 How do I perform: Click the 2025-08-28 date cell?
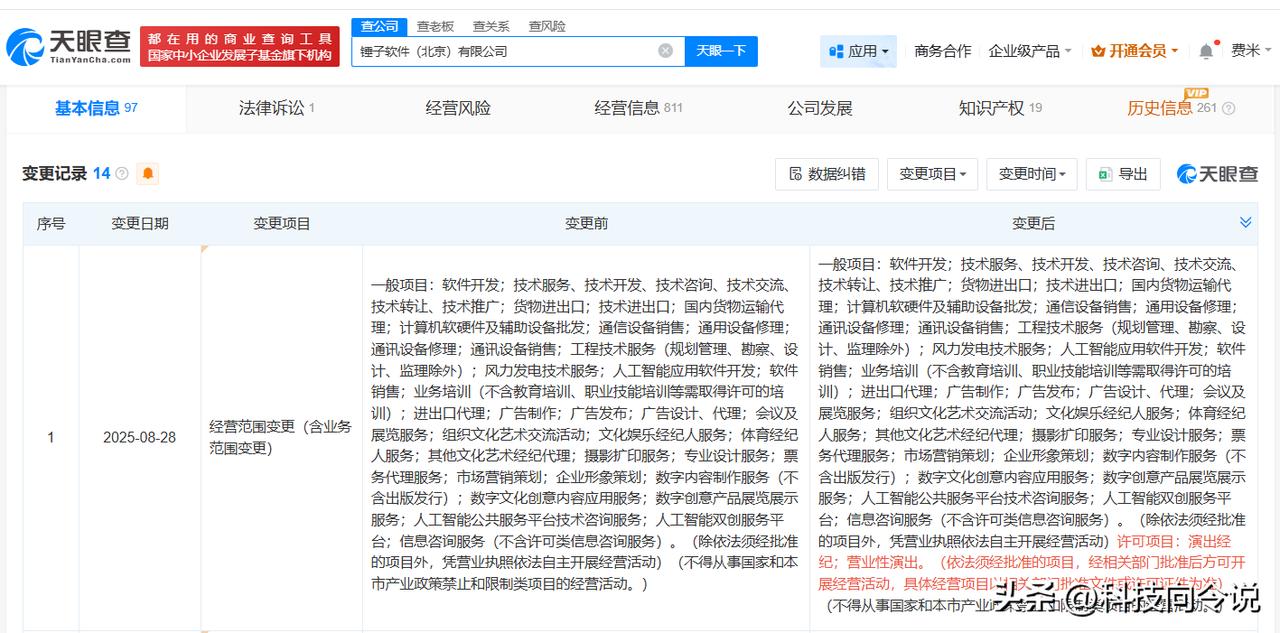(x=140, y=437)
